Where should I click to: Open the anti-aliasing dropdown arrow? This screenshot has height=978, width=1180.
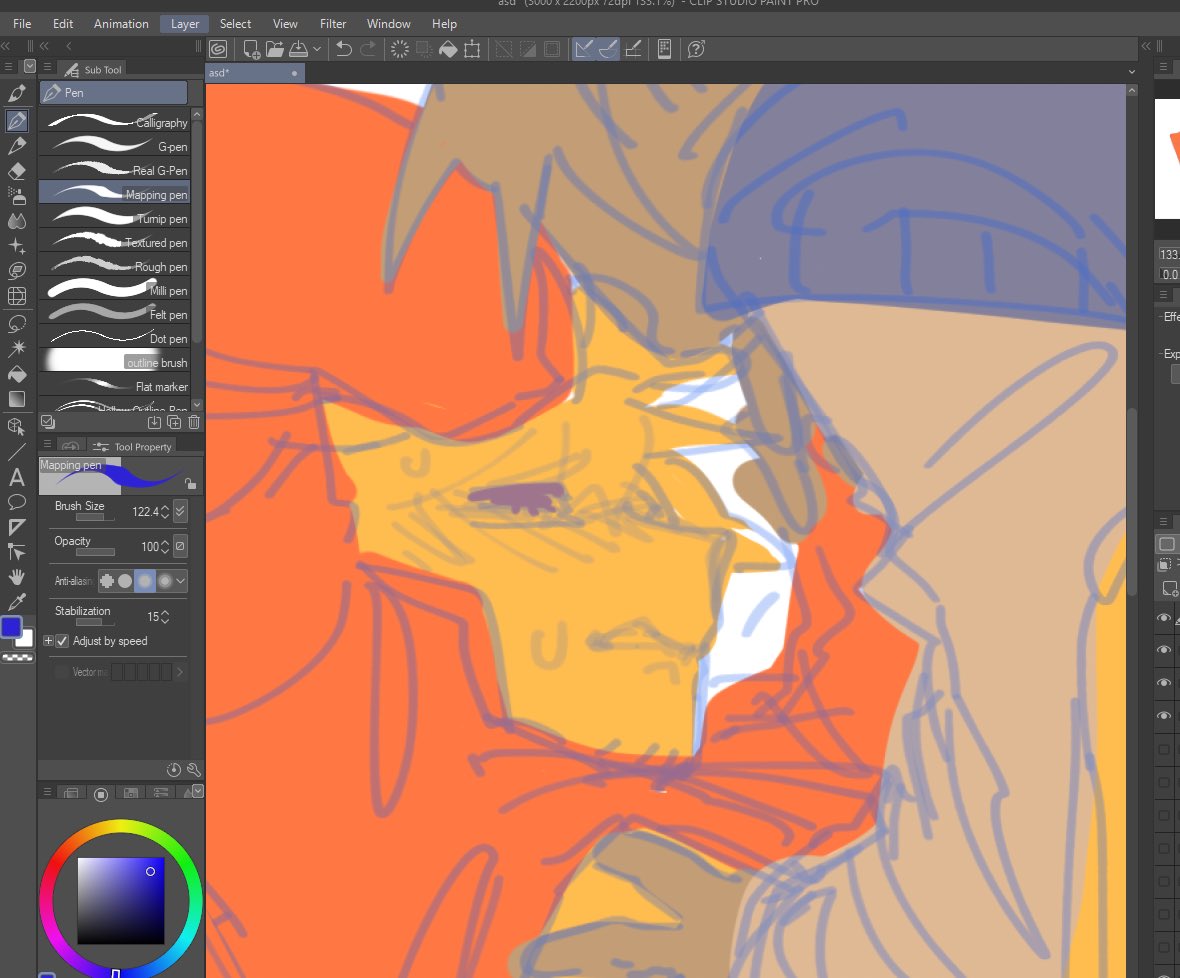(181, 581)
